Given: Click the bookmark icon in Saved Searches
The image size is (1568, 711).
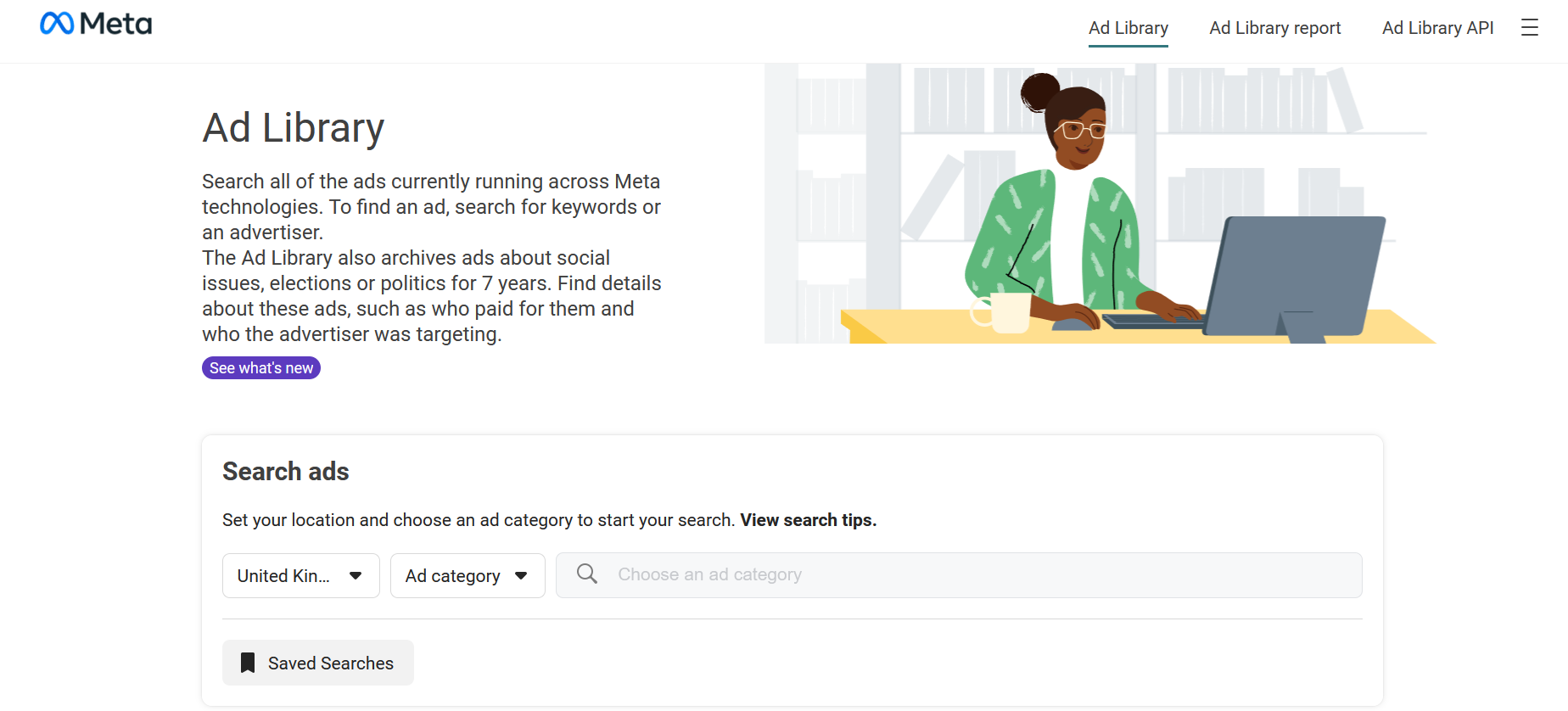Looking at the screenshot, I should pyautogui.click(x=248, y=663).
